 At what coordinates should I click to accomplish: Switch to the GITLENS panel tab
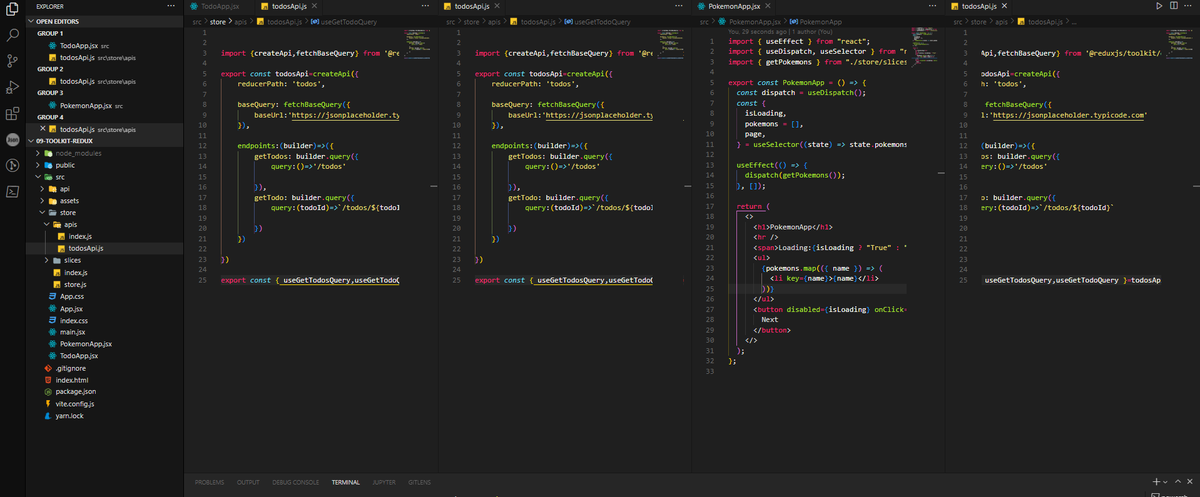(420, 482)
